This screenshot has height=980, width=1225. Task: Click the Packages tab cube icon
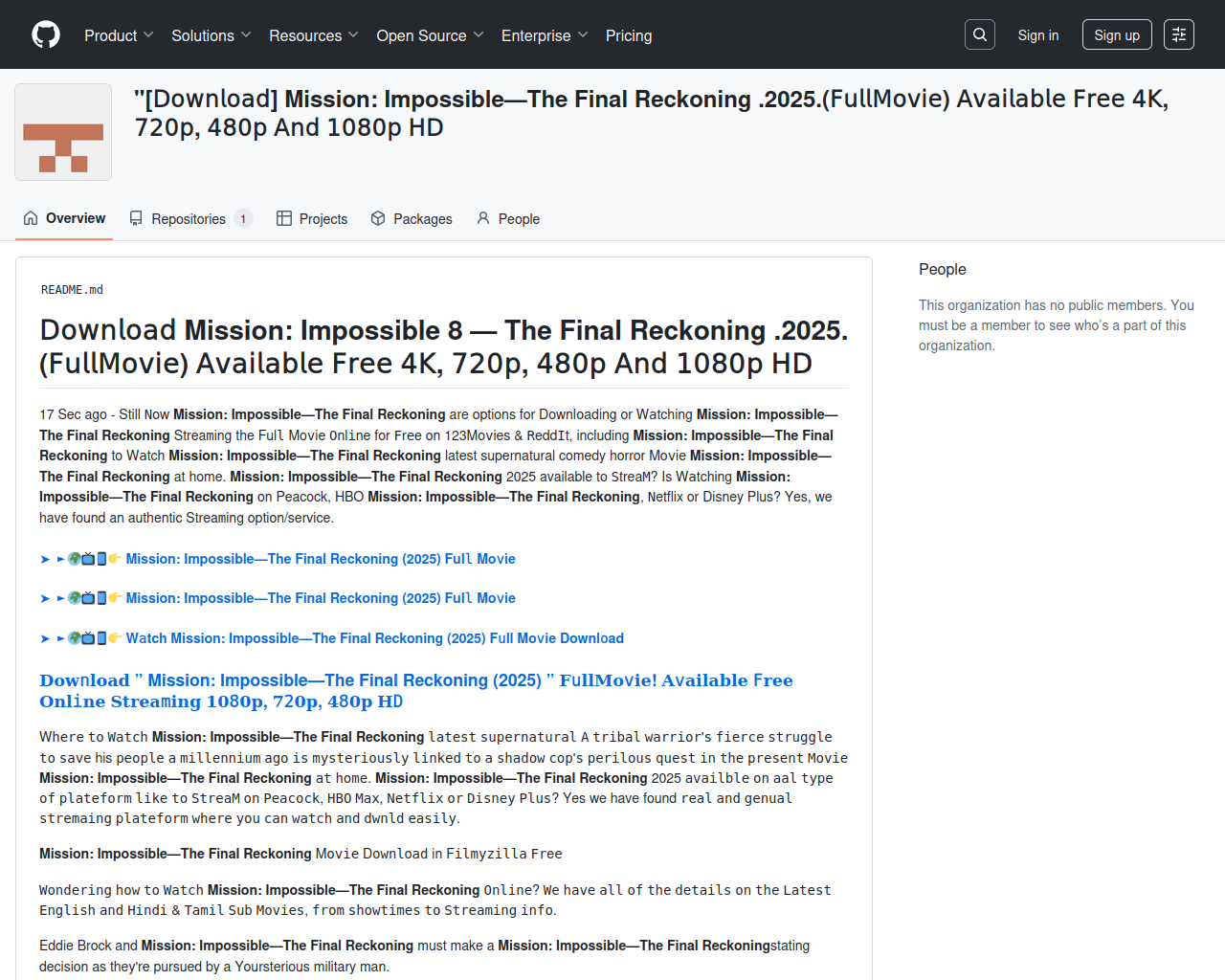[x=378, y=218]
